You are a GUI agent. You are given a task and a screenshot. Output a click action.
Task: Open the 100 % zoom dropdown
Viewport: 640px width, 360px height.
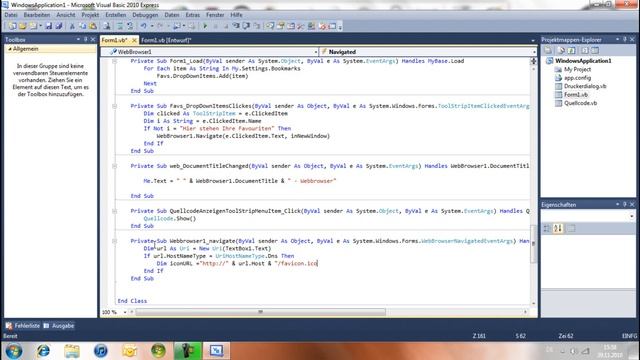tap(124, 312)
